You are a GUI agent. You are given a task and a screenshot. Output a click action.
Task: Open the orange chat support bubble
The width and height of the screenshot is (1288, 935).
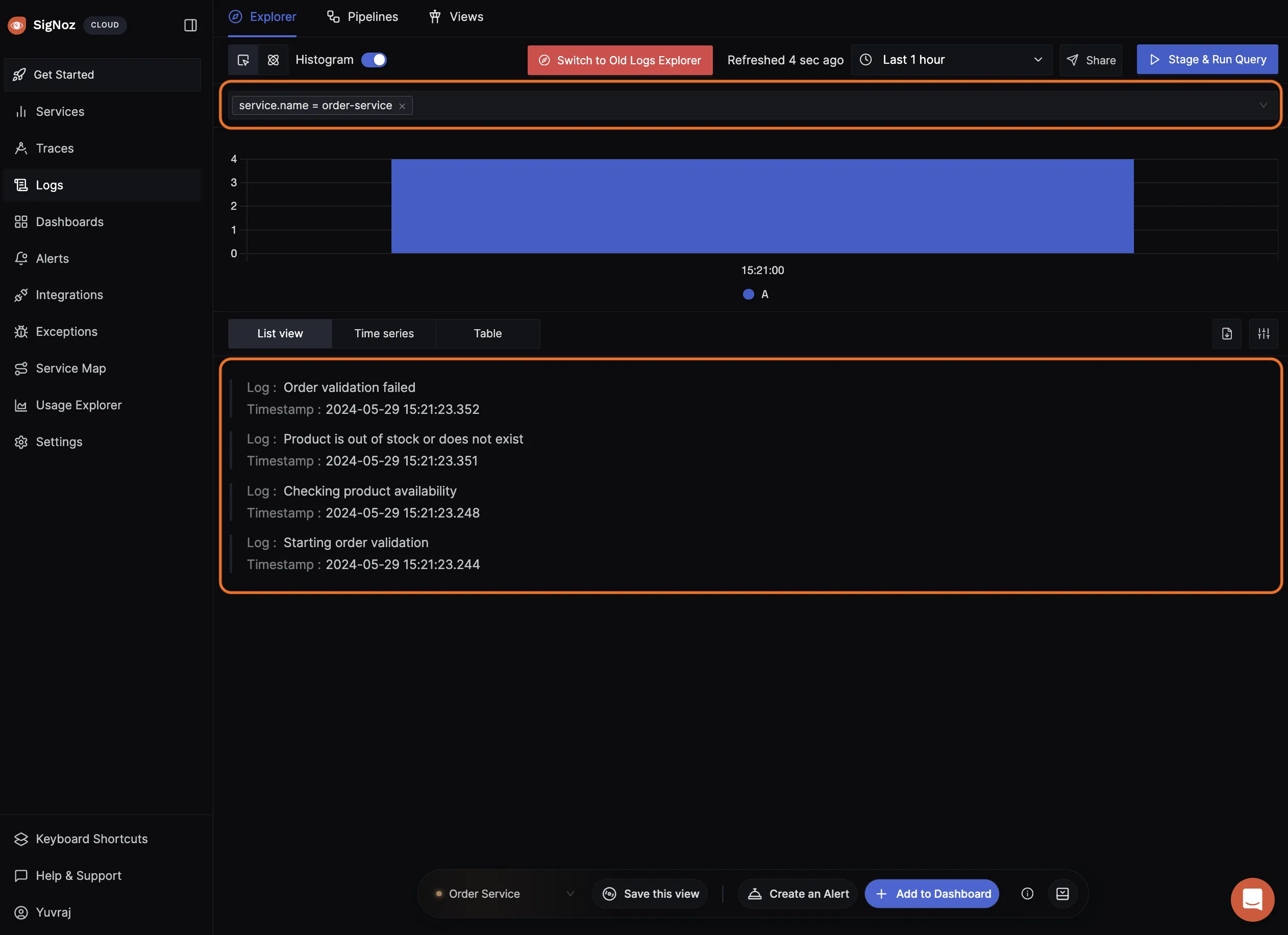(x=1252, y=899)
